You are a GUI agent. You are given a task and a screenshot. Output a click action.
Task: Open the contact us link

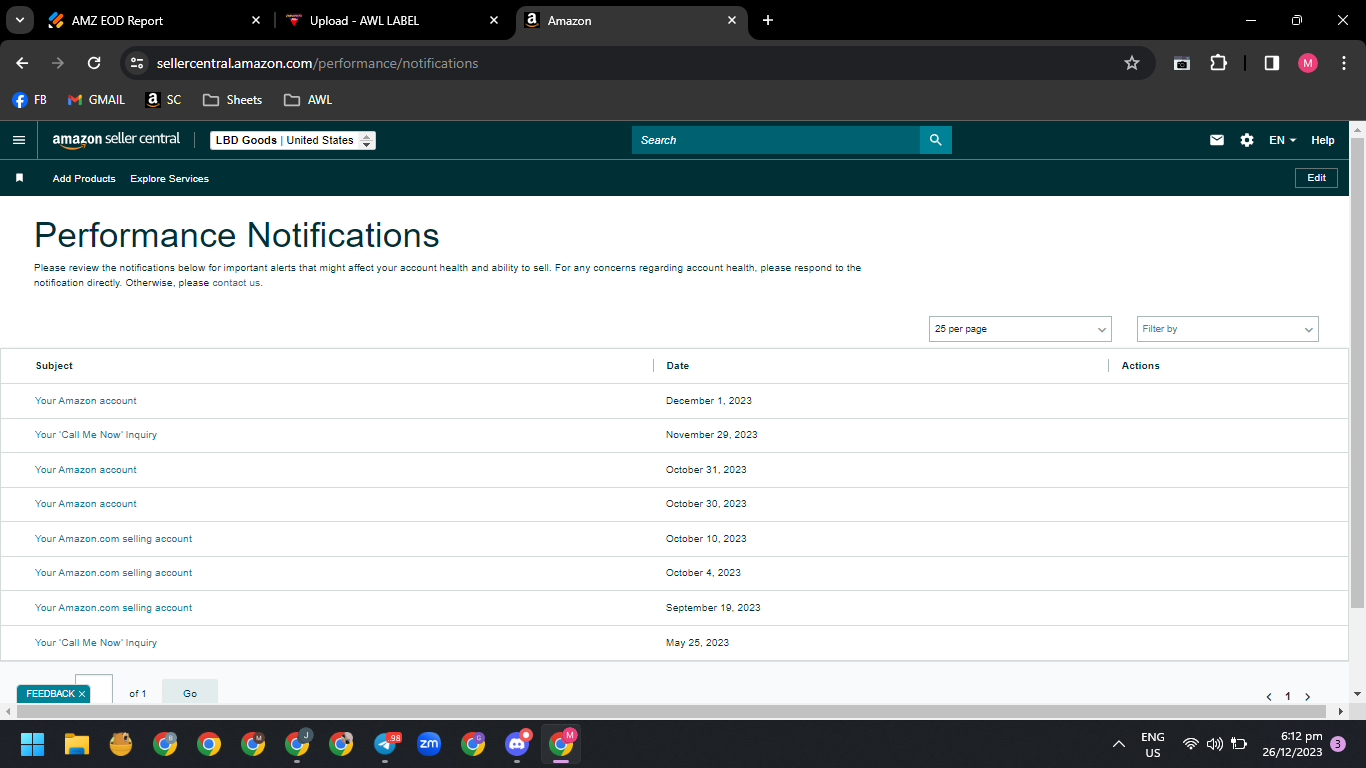click(236, 283)
